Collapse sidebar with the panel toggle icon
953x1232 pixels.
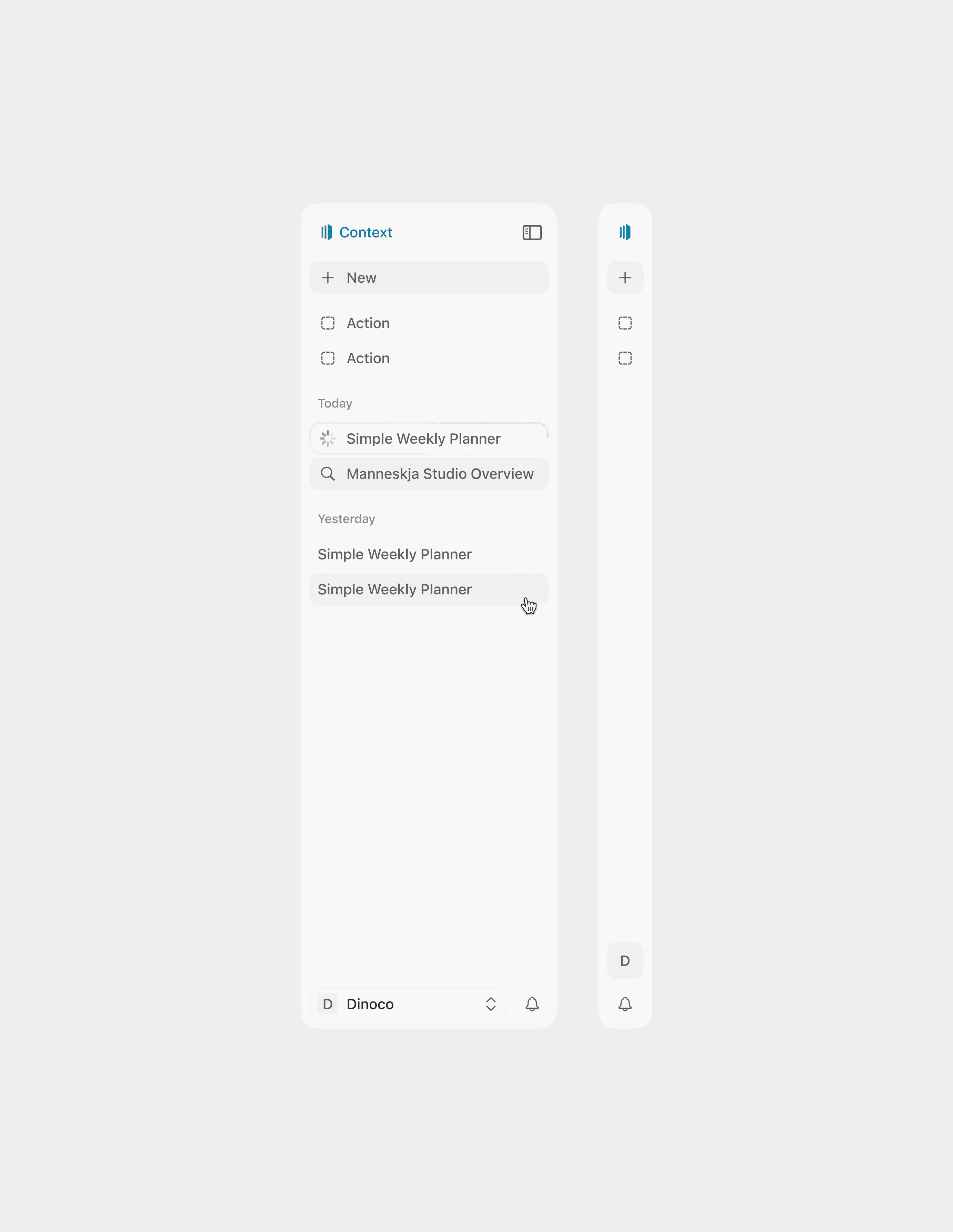(x=531, y=232)
